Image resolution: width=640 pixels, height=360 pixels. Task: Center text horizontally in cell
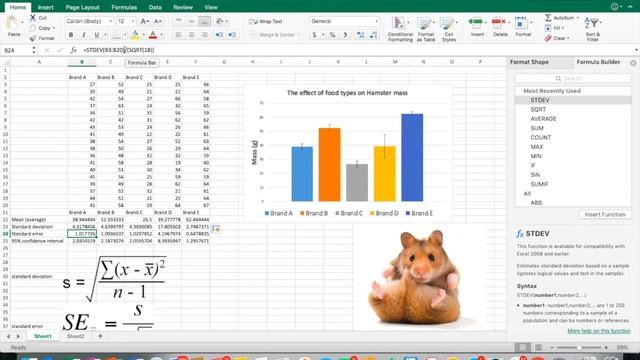tap(191, 35)
